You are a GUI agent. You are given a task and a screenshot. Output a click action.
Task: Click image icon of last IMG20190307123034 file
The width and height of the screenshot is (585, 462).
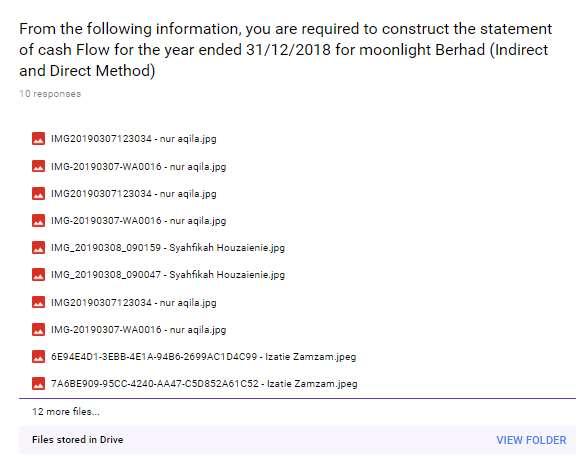pyautogui.click(x=38, y=302)
